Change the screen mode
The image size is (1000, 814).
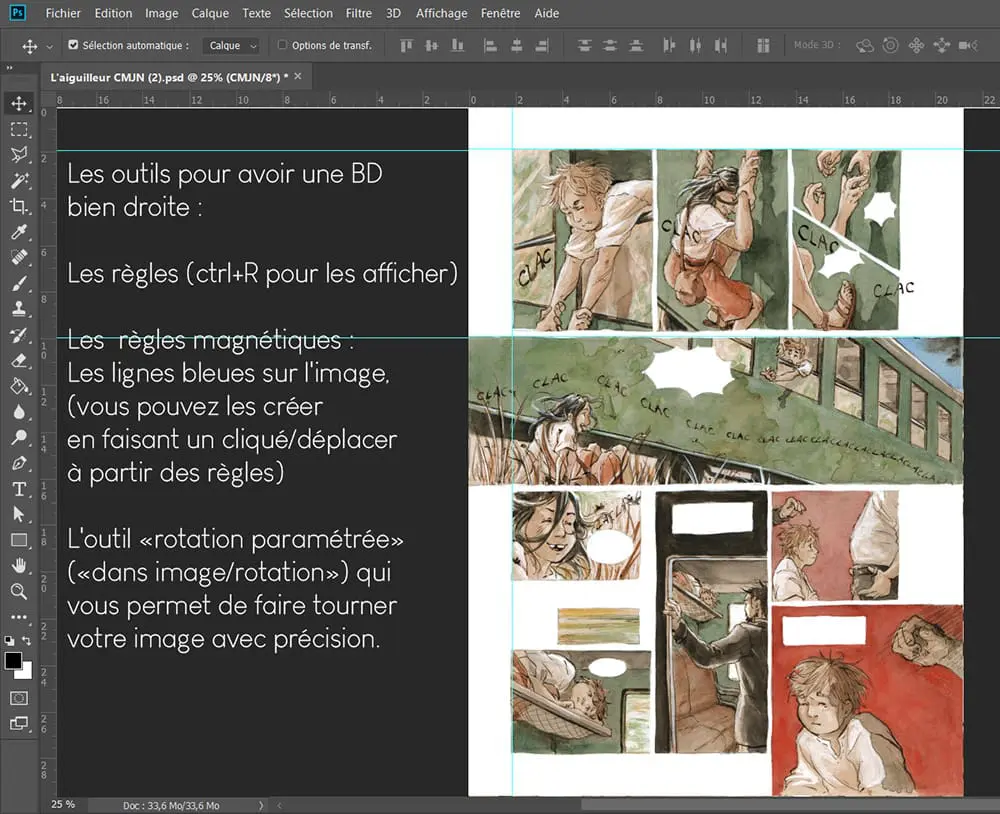coord(18,723)
